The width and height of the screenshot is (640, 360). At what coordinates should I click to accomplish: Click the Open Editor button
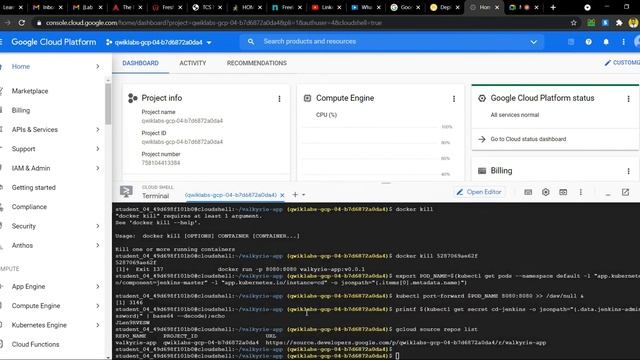point(479,192)
